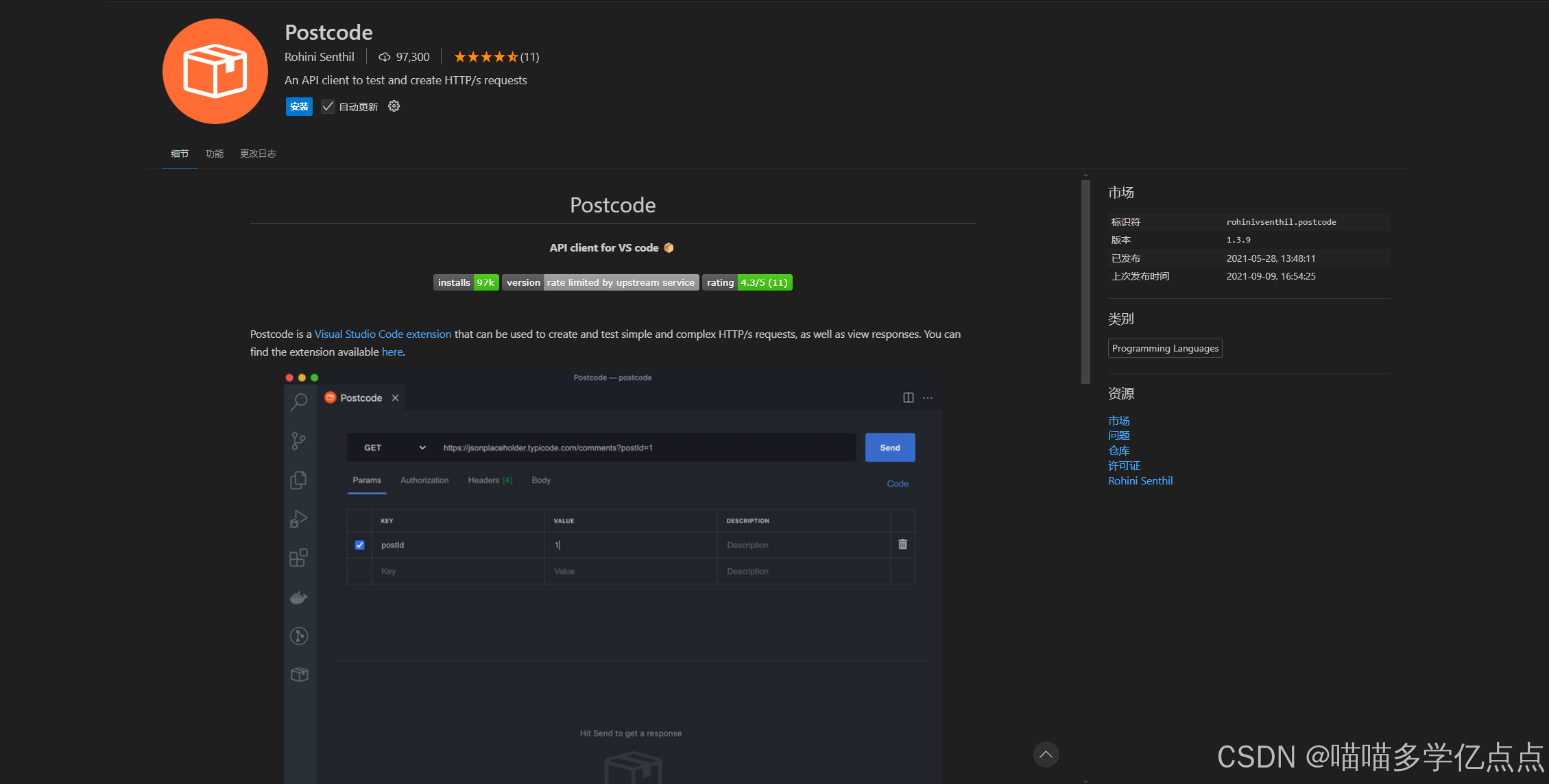Click the Programming Languages category tag
This screenshot has height=784, width=1549.
pyautogui.click(x=1165, y=348)
